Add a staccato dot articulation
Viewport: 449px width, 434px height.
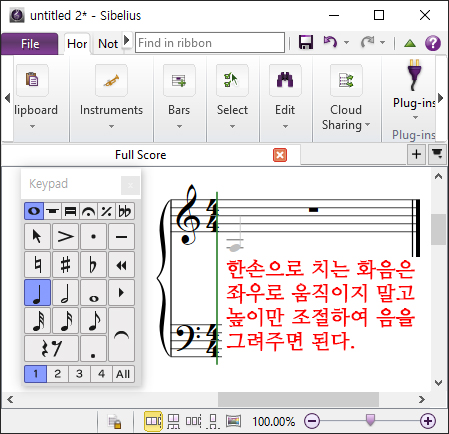pyautogui.click(x=93, y=237)
